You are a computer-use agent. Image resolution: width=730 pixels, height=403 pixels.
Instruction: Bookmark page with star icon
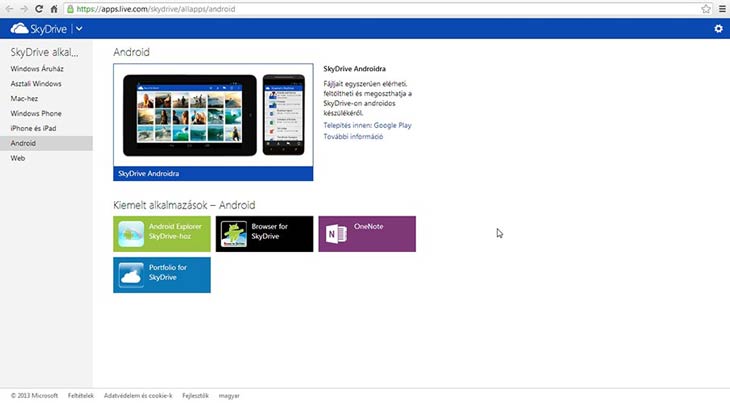coord(706,8)
